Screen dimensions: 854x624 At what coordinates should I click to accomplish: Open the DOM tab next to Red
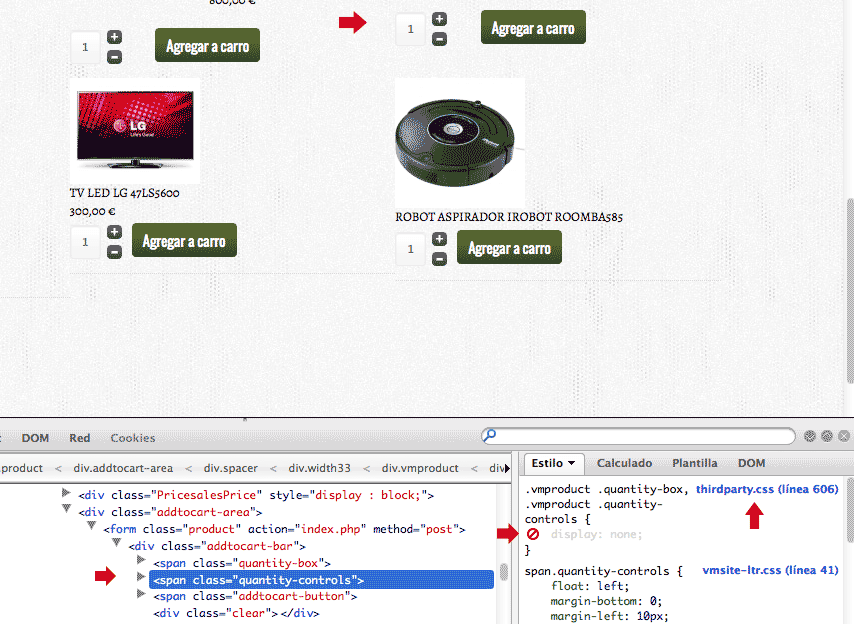35,438
